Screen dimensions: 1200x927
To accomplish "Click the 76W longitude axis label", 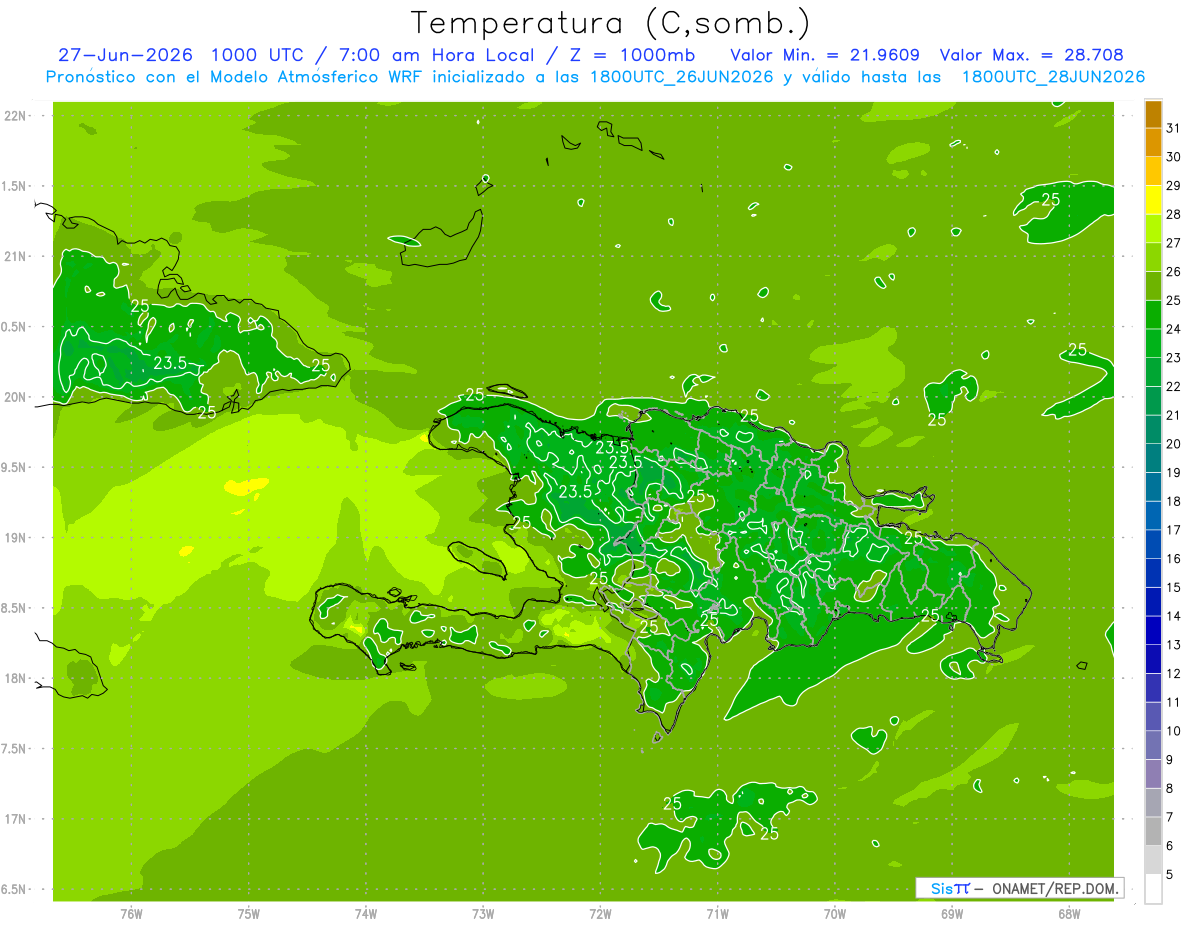I will pyautogui.click(x=131, y=913).
